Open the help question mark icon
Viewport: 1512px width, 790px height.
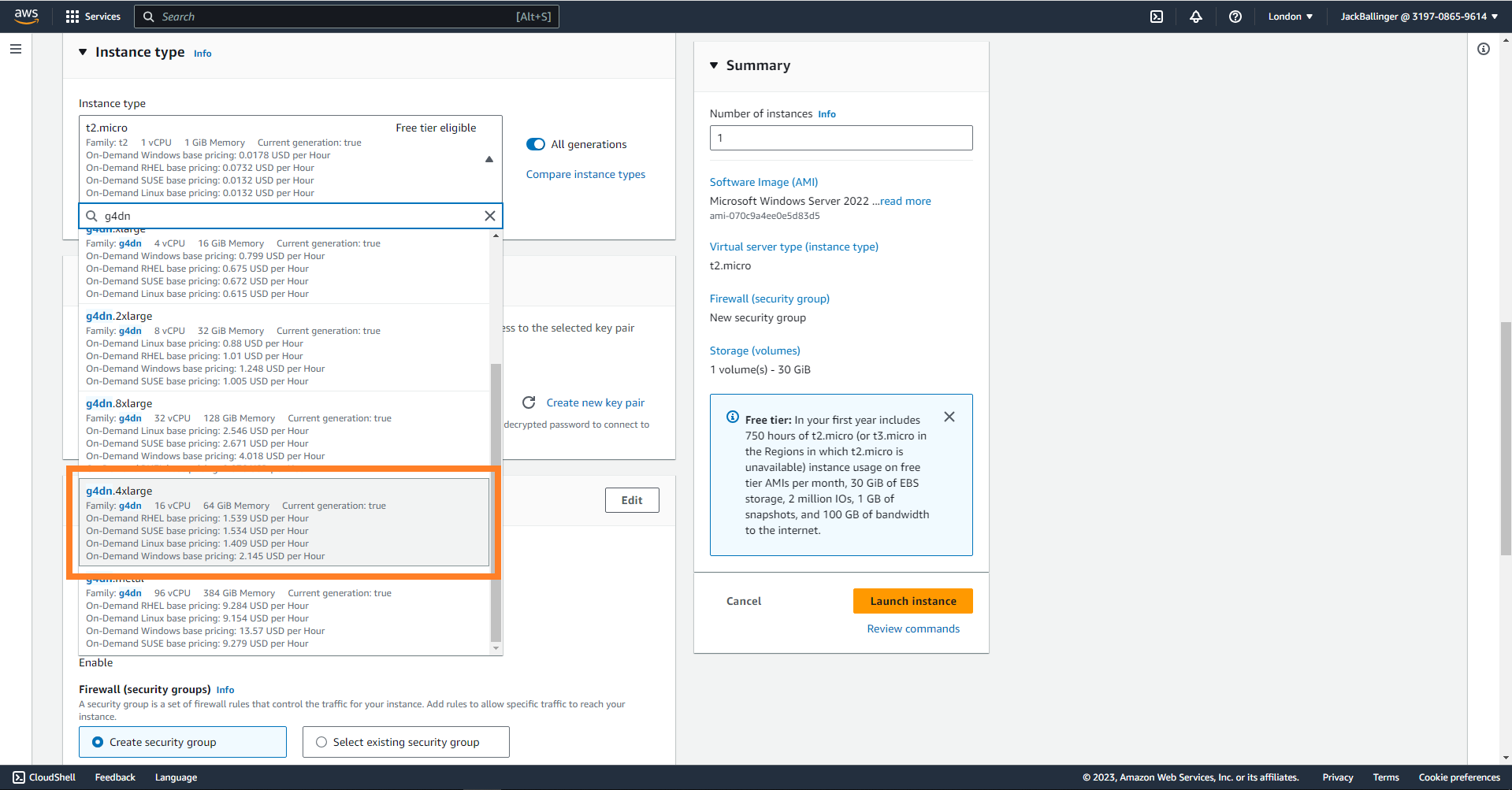point(1235,17)
